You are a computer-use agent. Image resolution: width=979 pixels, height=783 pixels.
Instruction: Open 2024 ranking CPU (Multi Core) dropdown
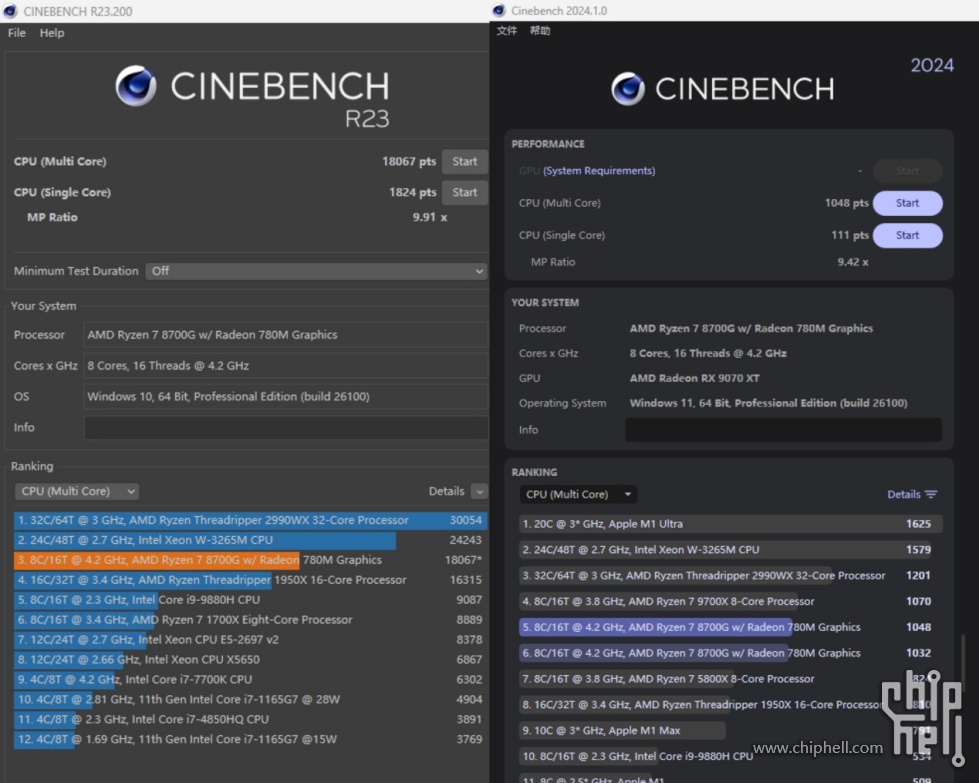(578, 495)
